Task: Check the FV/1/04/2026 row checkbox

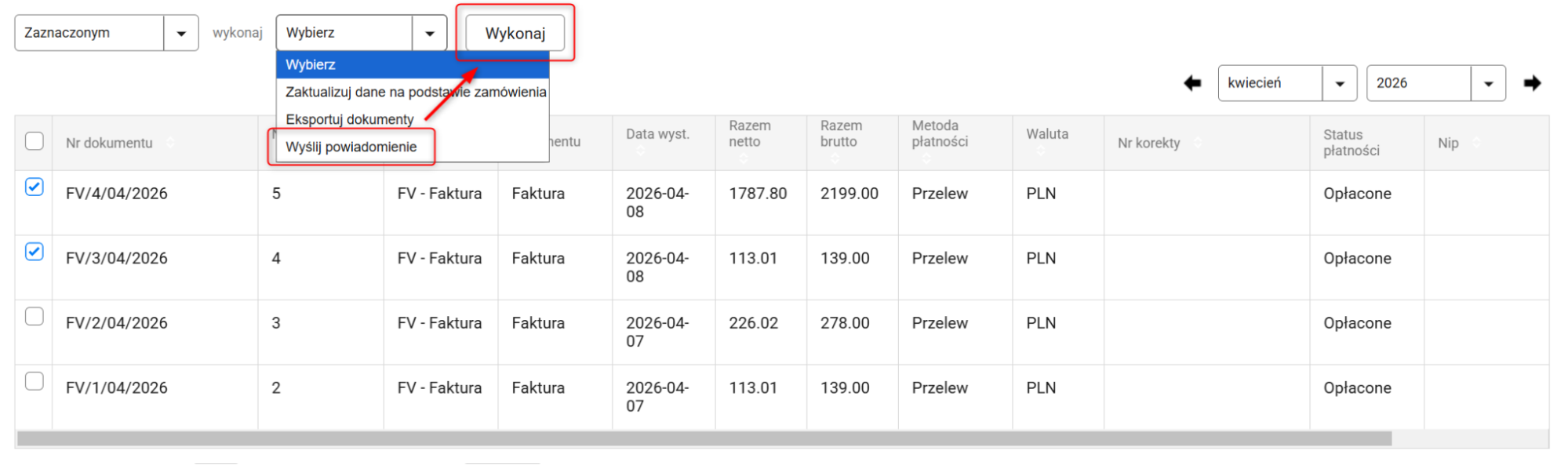Action: point(35,381)
